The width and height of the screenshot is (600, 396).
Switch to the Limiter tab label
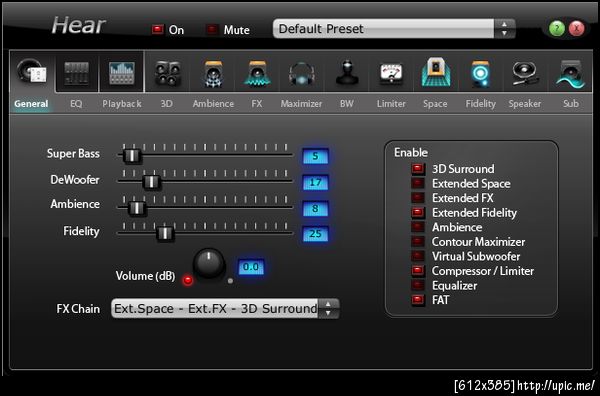(x=391, y=104)
